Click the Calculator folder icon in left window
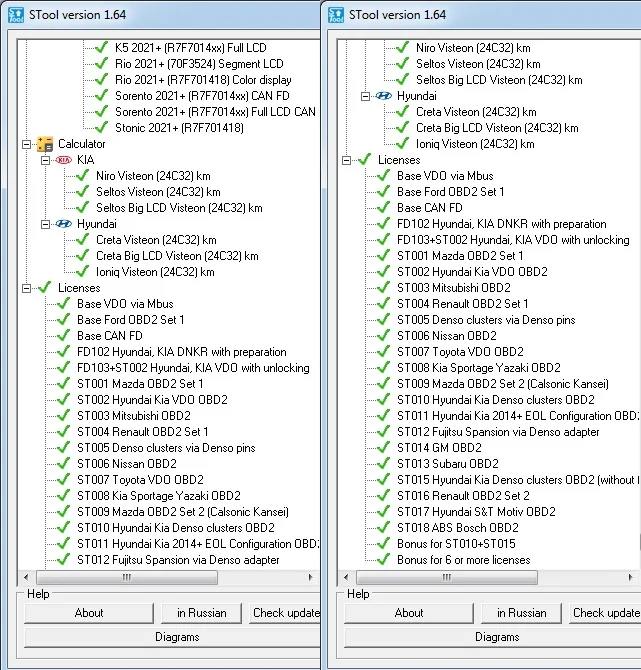 pyautogui.click(x=45, y=144)
